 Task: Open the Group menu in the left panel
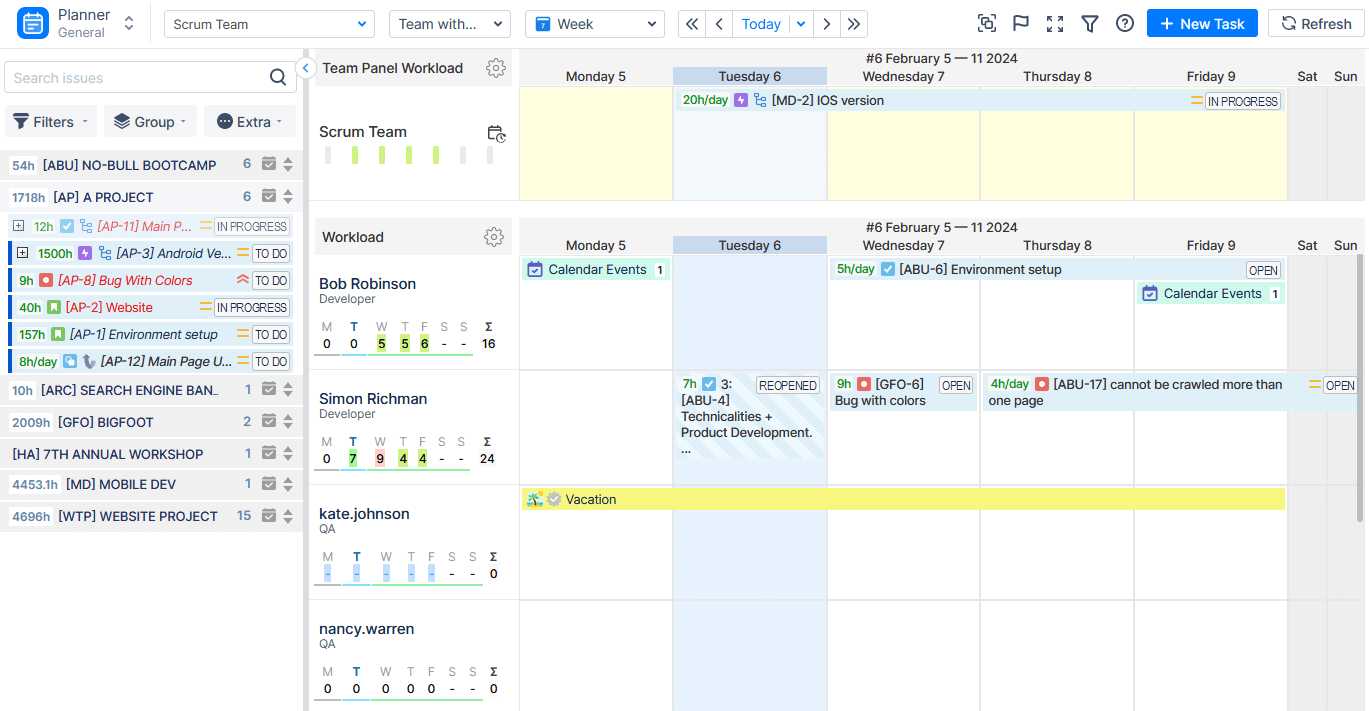tap(150, 121)
